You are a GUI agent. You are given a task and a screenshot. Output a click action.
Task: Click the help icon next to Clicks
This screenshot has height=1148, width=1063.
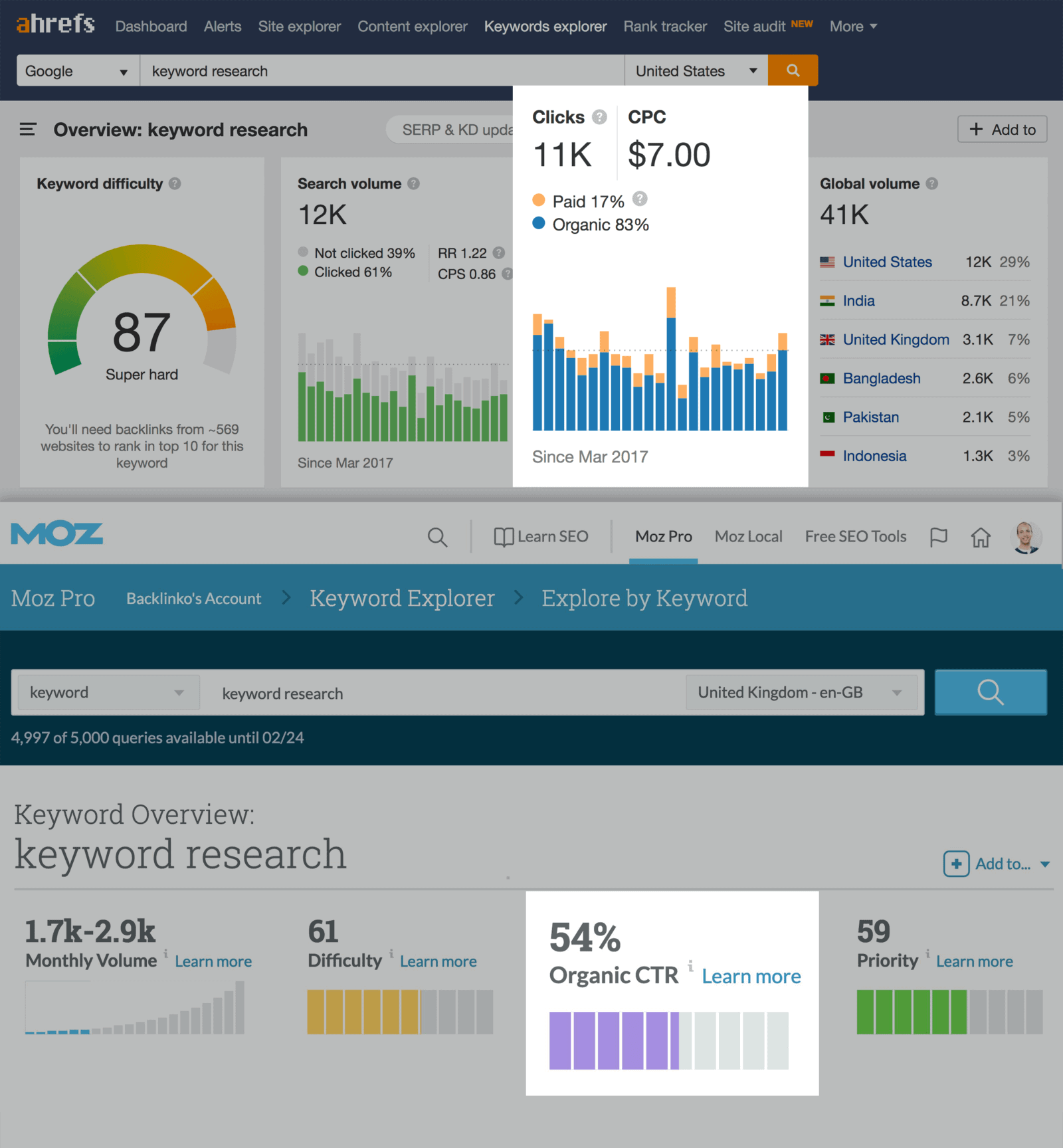pos(599,117)
